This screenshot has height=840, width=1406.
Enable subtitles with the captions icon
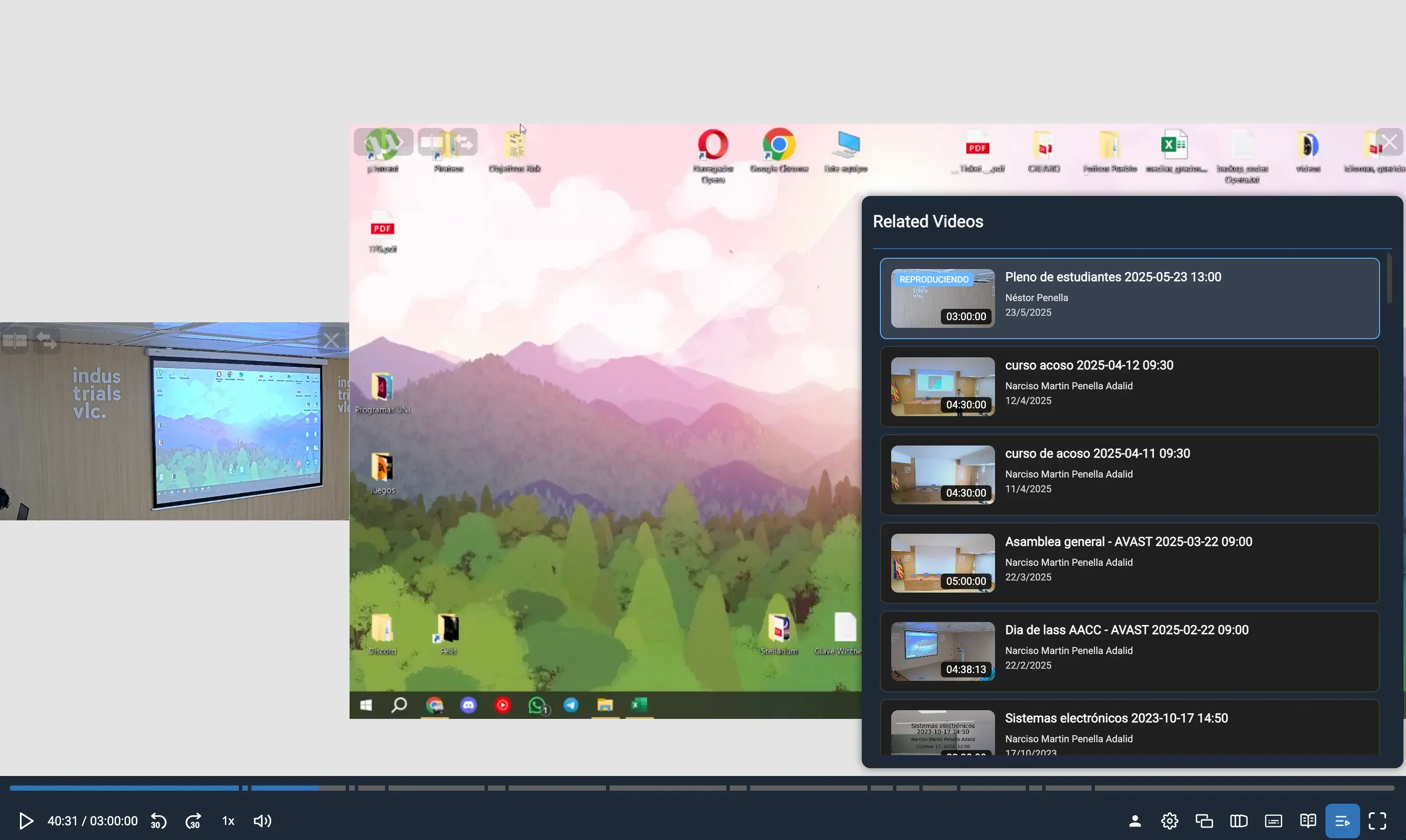(x=1273, y=820)
